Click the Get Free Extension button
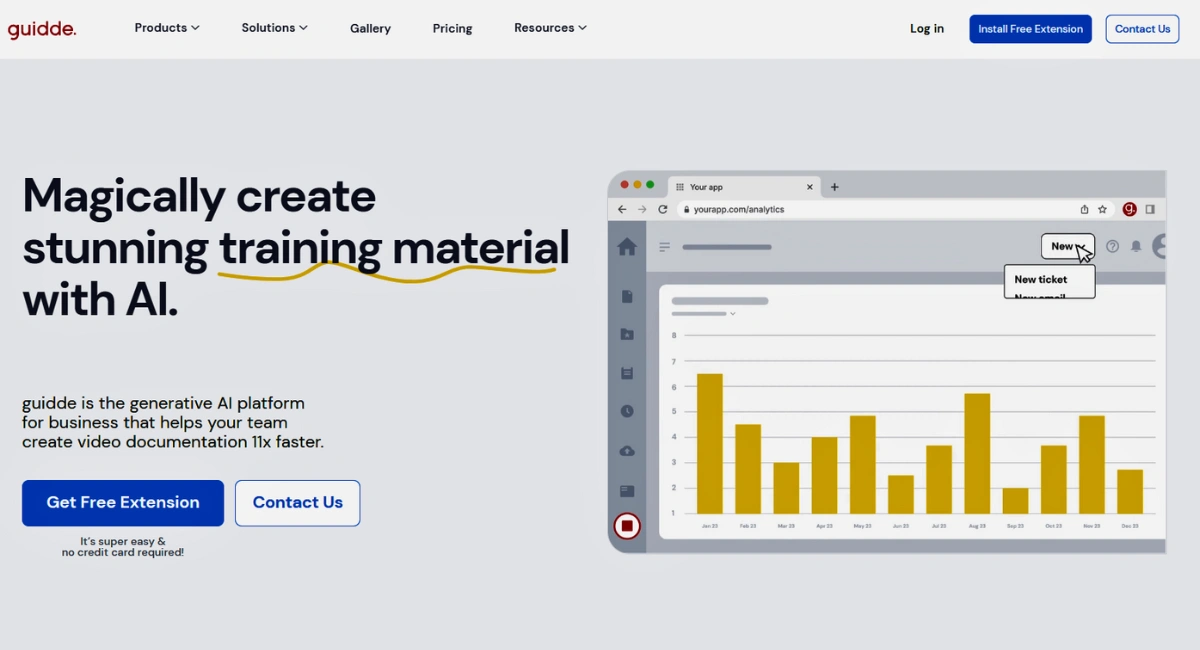 123,503
